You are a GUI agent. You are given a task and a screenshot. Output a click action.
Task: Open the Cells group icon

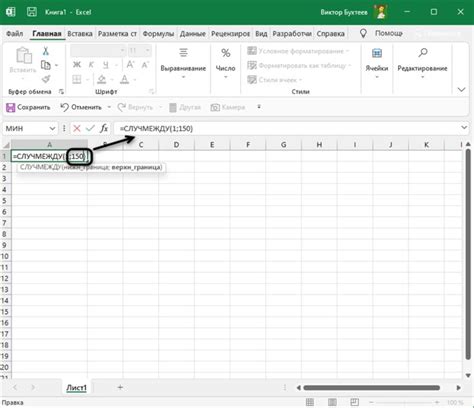coord(377,63)
